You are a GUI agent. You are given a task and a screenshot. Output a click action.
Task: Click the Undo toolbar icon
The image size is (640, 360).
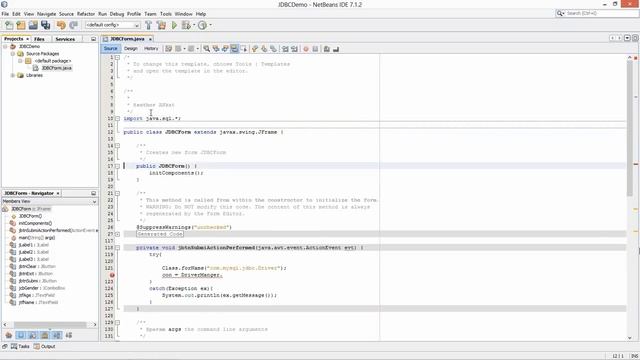pyautogui.click(x=61, y=25)
